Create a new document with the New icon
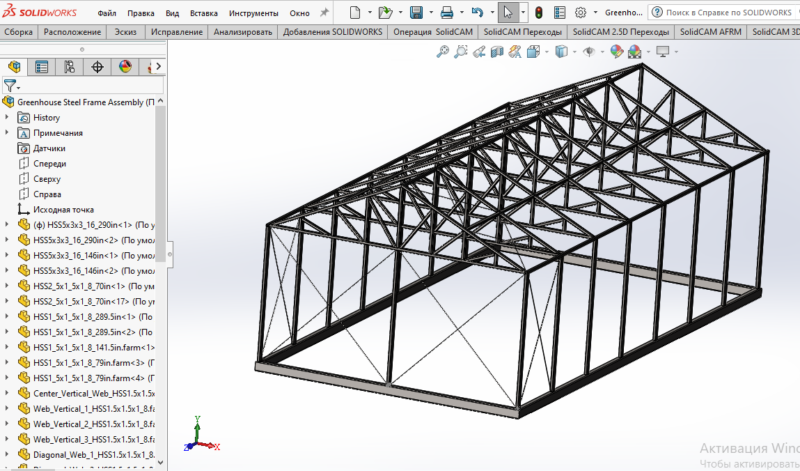This screenshot has height=471, width=800. tap(355, 12)
